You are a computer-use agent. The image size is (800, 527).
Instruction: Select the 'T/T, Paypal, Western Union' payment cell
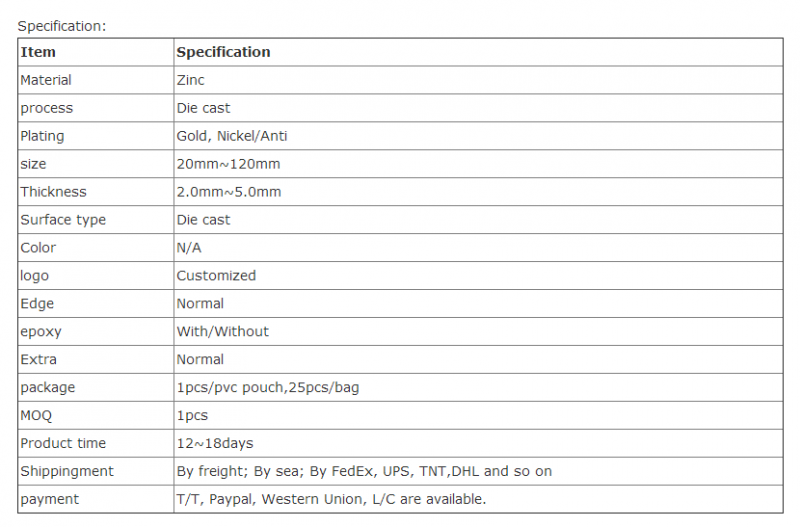(478, 499)
